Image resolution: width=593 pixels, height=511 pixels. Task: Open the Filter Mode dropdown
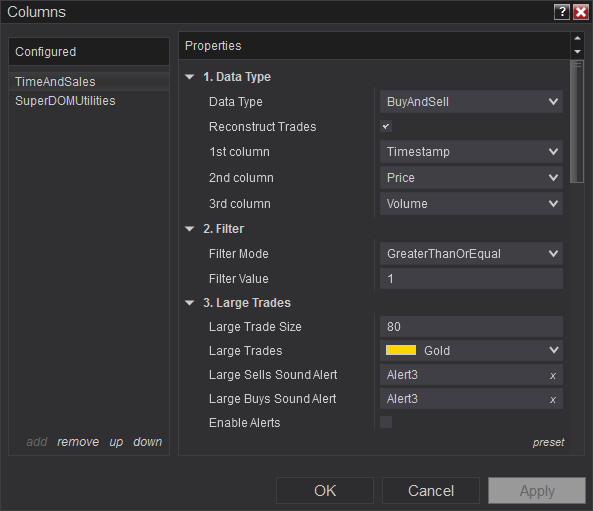(471, 253)
